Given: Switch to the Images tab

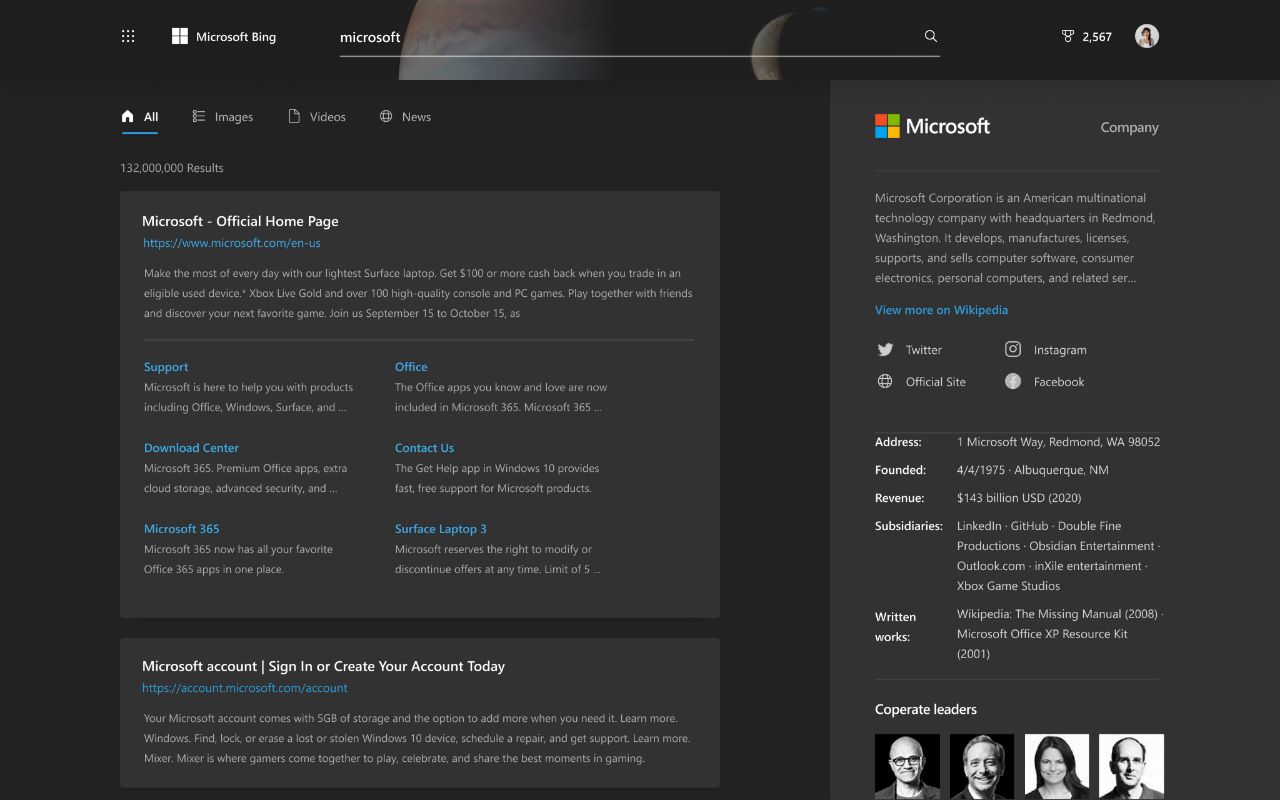Looking at the screenshot, I should pyautogui.click(x=223, y=117).
